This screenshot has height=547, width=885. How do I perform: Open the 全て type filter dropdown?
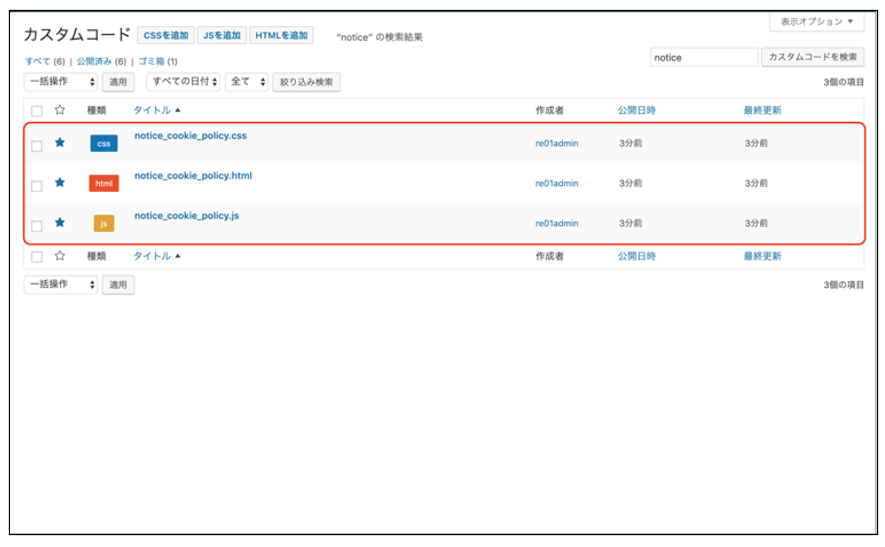247,82
